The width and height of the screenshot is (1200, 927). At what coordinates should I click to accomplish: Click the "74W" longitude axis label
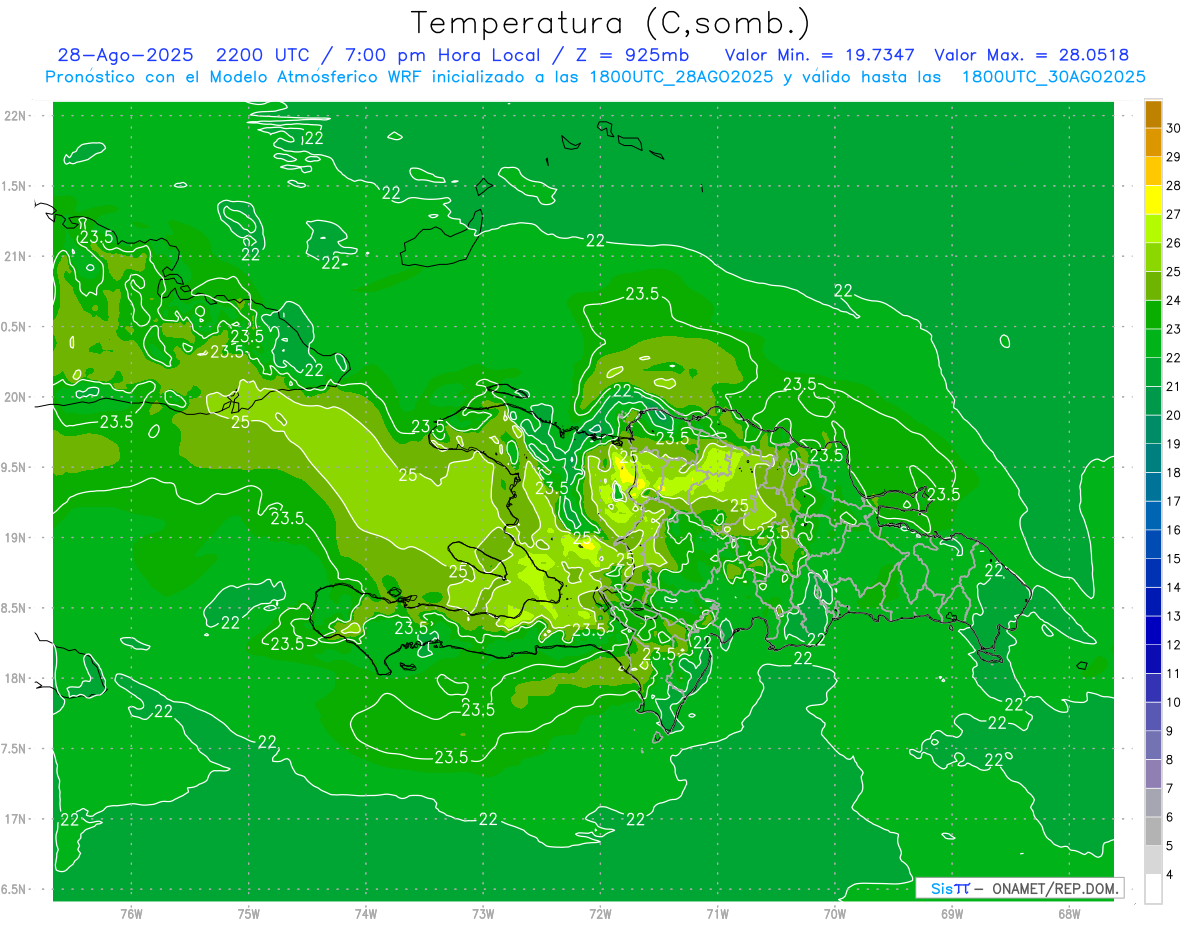pos(366,914)
